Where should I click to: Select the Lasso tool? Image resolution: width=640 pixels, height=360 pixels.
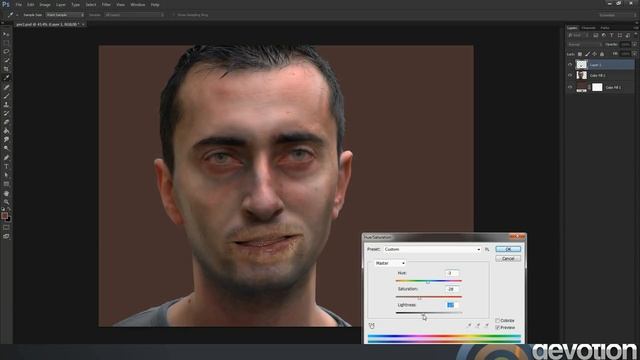pyautogui.click(x=6, y=52)
